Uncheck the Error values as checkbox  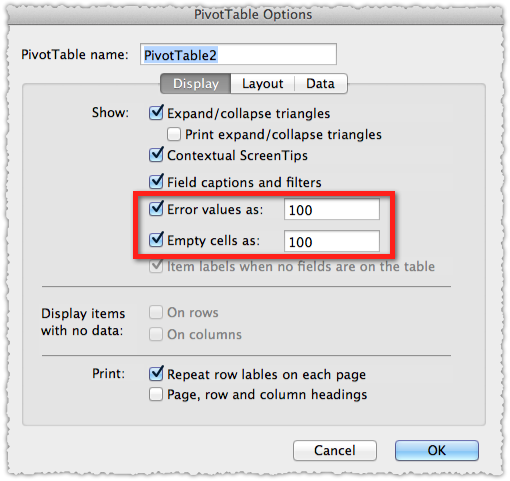coord(156,209)
